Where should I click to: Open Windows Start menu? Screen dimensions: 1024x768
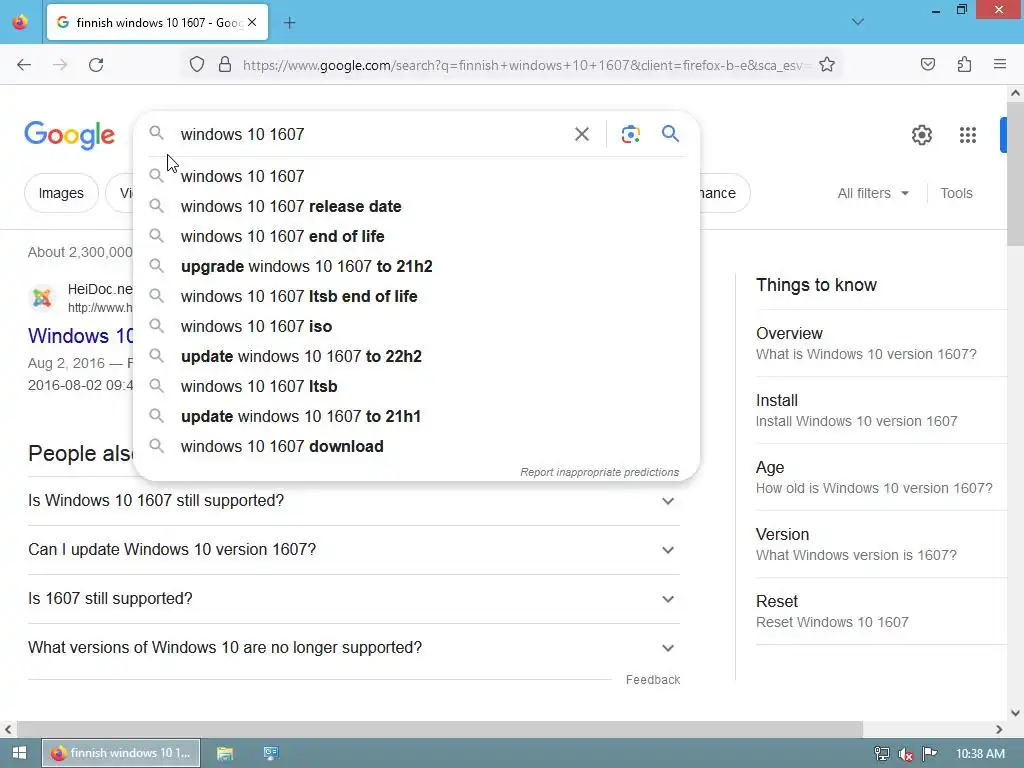click(20, 753)
